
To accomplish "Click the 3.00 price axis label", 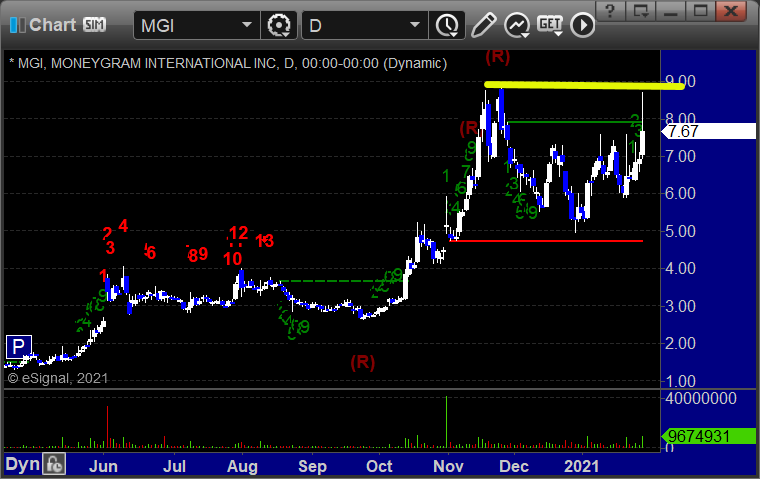I will pyautogui.click(x=681, y=306).
